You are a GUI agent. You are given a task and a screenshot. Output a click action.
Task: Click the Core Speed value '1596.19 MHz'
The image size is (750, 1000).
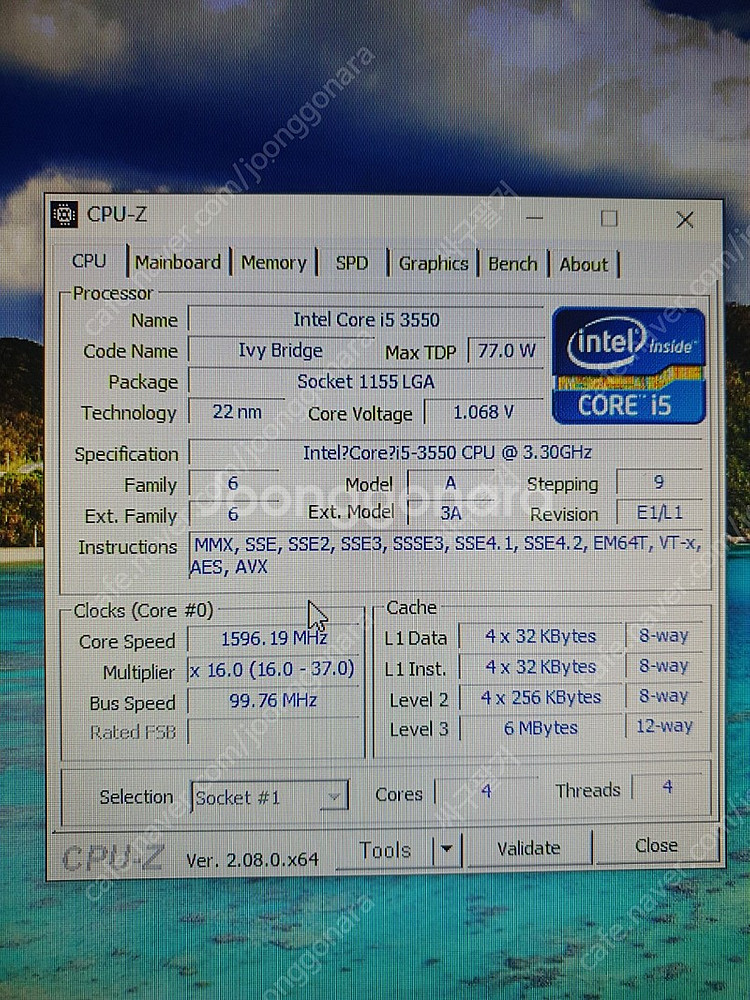(x=274, y=638)
